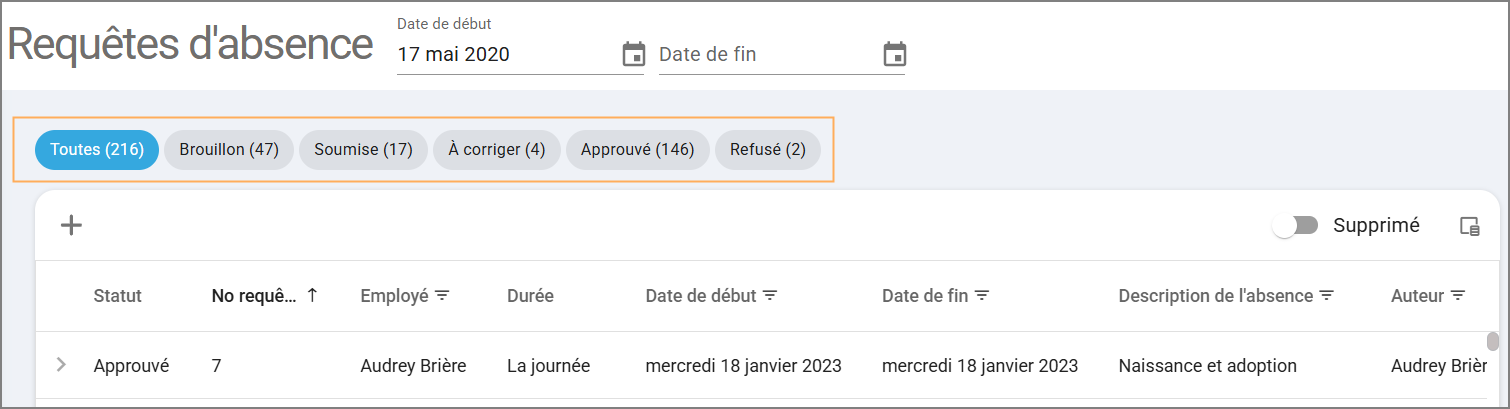Viewport: 1510px width, 409px height.
Task: Filter the Employé column
Action: (x=442, y=296)
